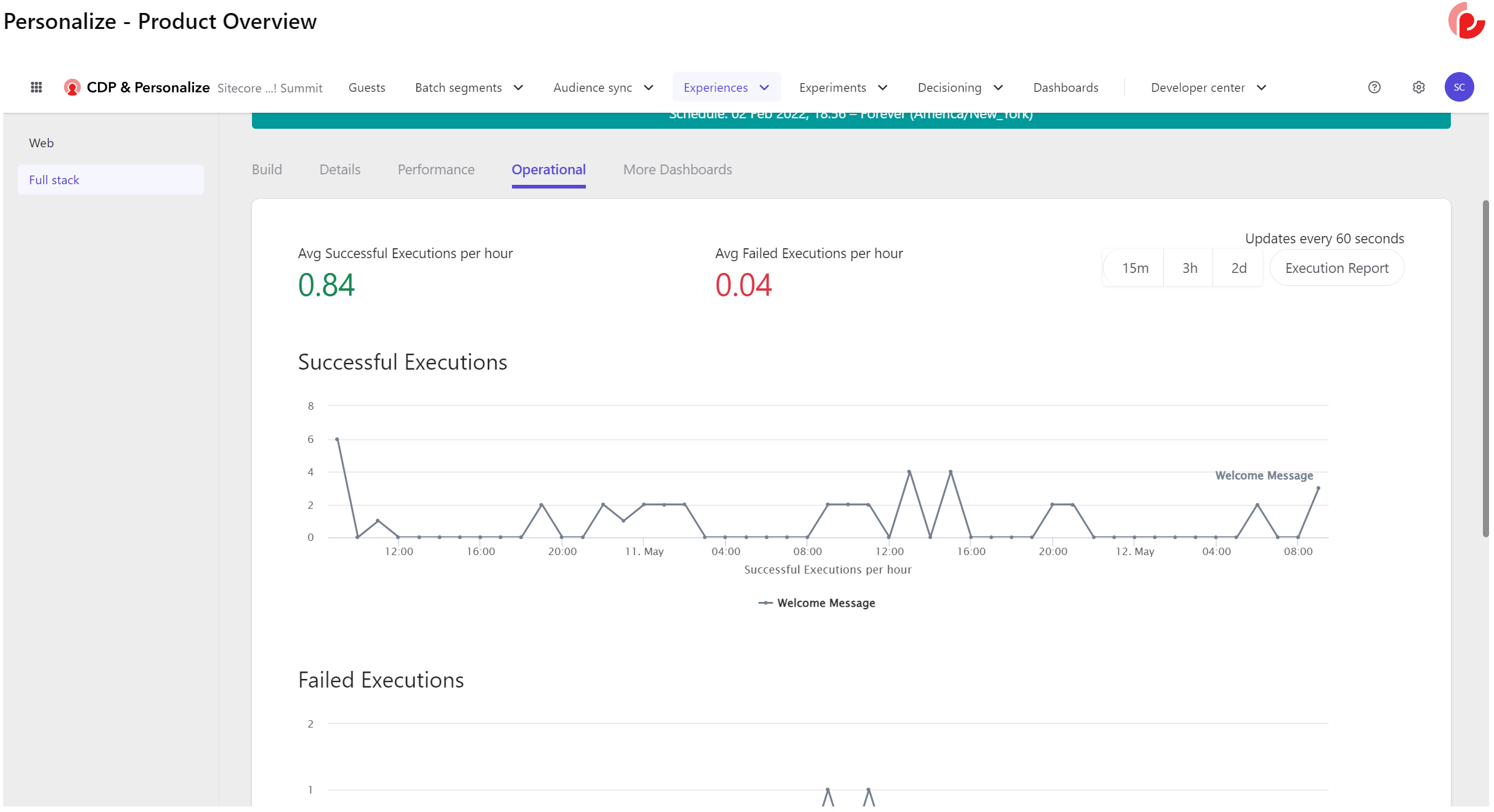Click the SC user avatar
The width and height of the screenshot is (1494, 812).
pos(1459,87)
